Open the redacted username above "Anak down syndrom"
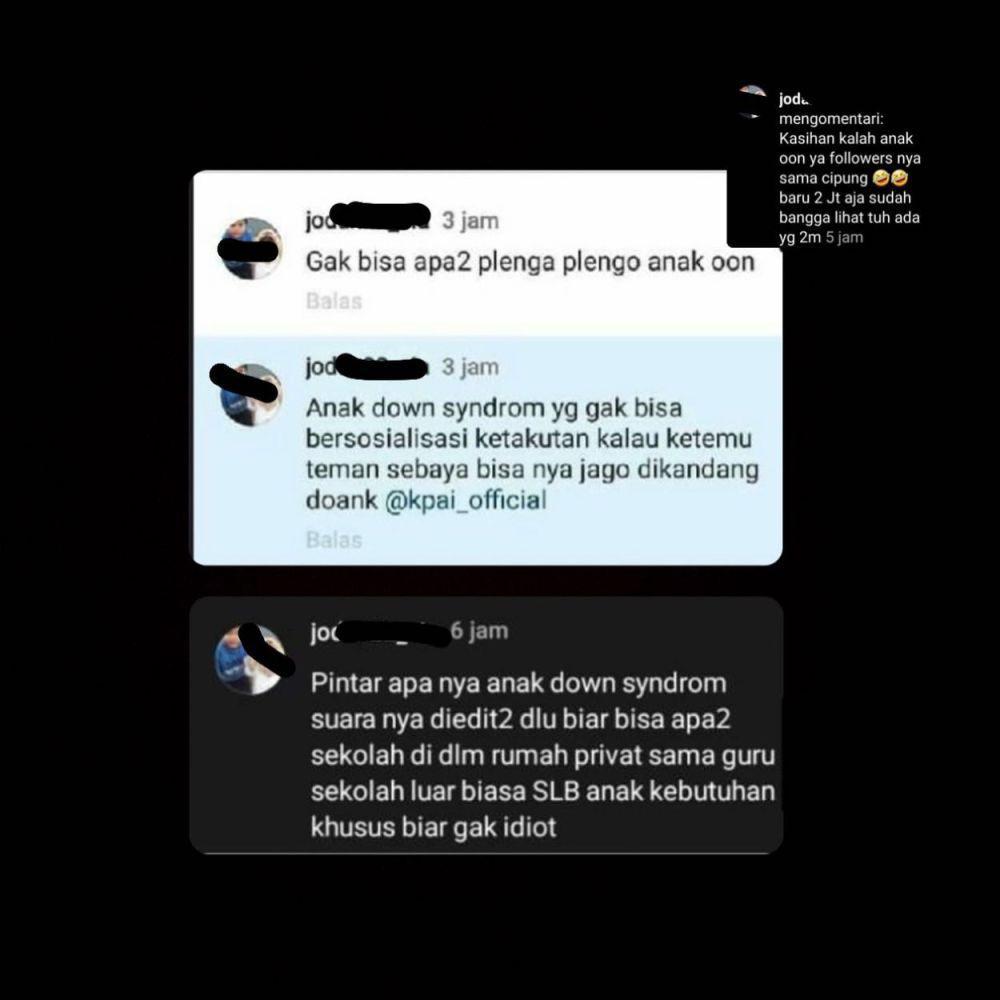The width and height of the screenshot is (1000, 1000). [367, 366]
